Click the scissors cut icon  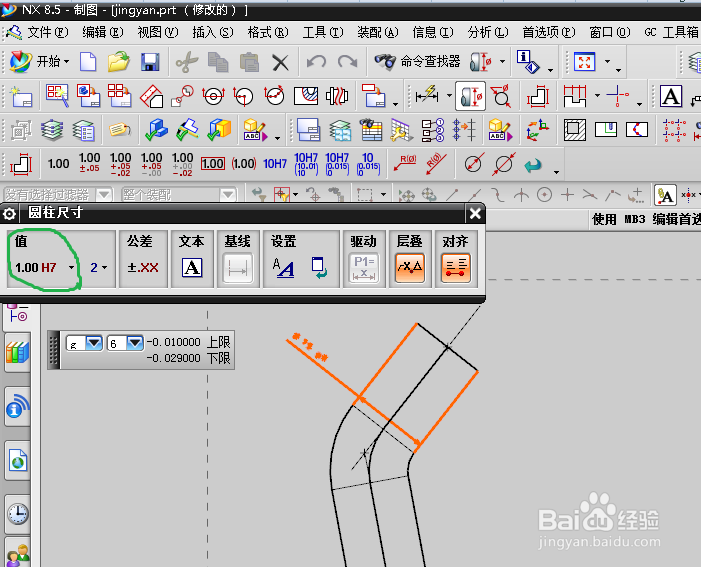187,62
